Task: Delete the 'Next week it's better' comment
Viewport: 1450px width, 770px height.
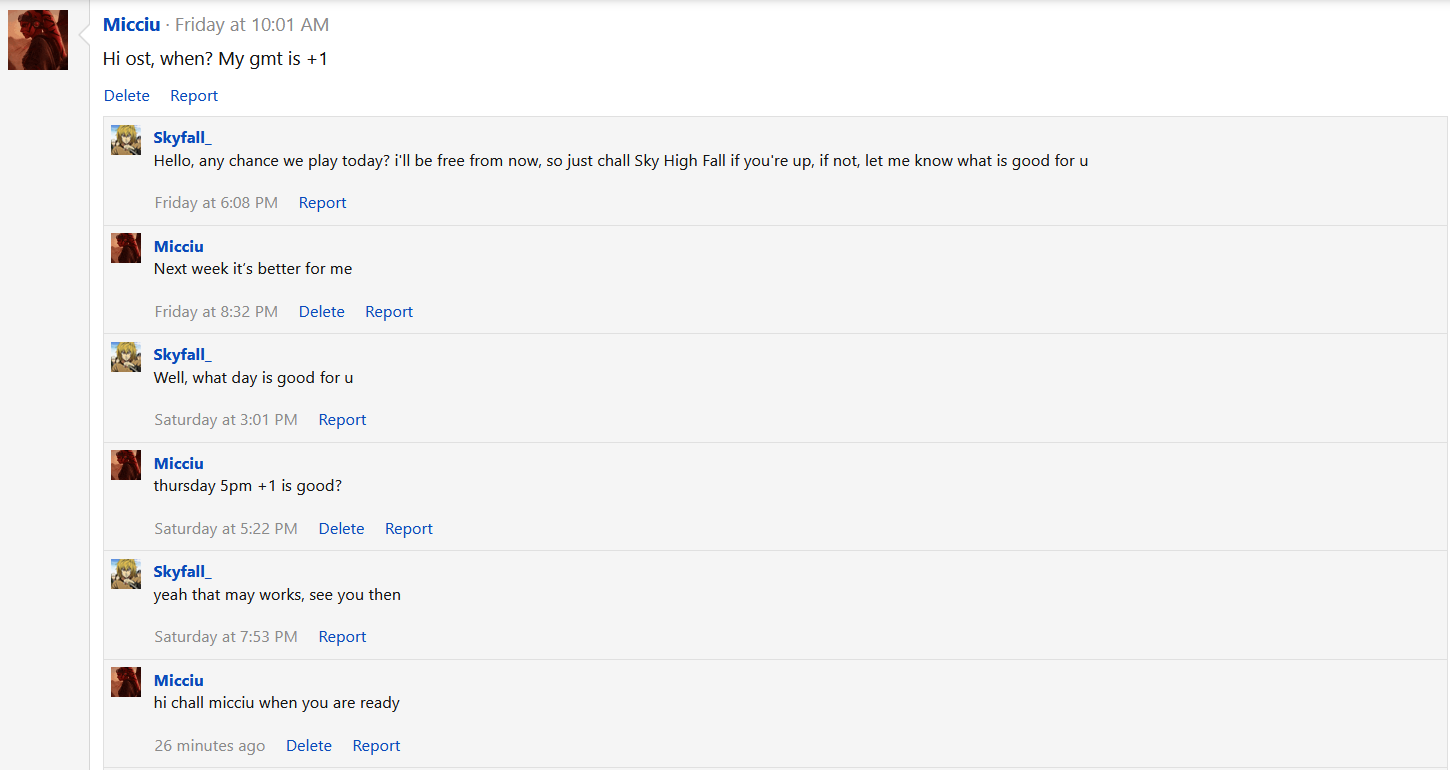Action: coord(321,312)
